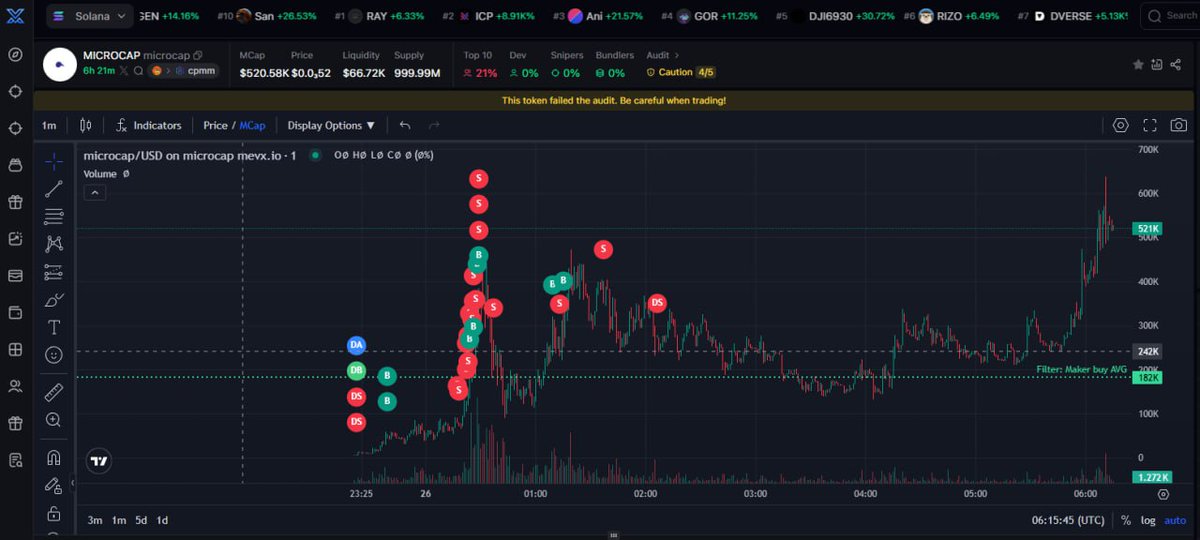Switch chart display to Price

click(x=215, y=125)
